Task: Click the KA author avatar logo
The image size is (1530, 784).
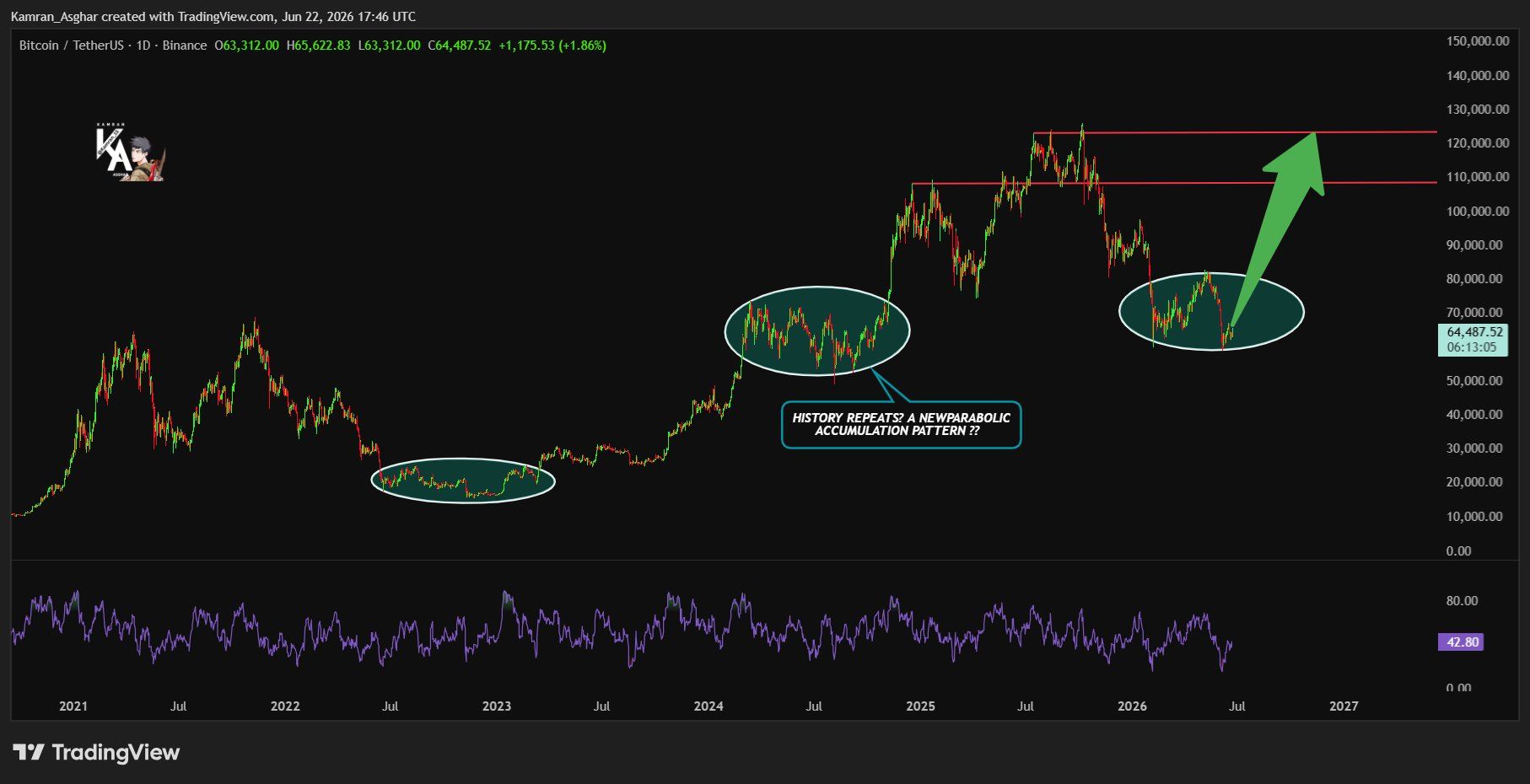Action: (x=129, y=153)
